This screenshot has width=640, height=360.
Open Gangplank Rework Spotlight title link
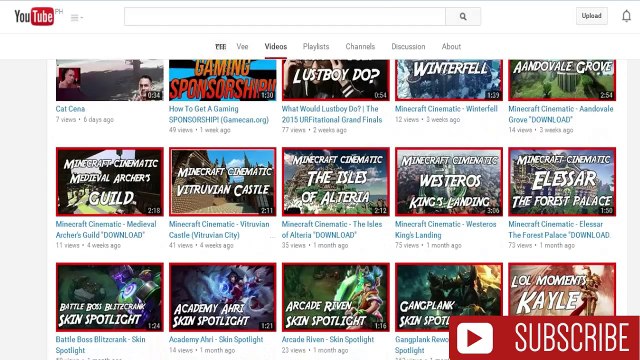point(422,345)
